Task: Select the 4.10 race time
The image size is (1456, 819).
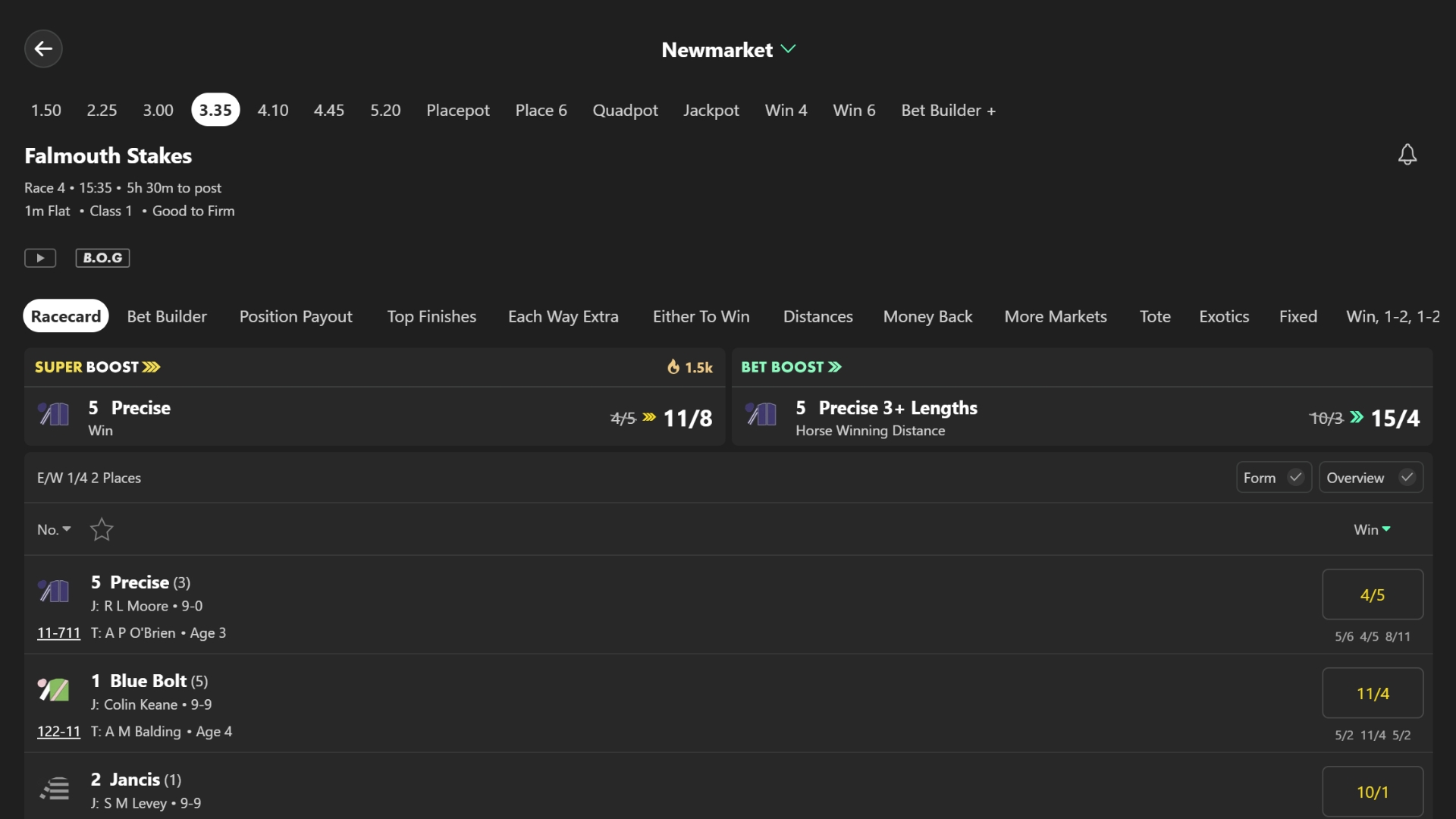Action: coord(273,110)
